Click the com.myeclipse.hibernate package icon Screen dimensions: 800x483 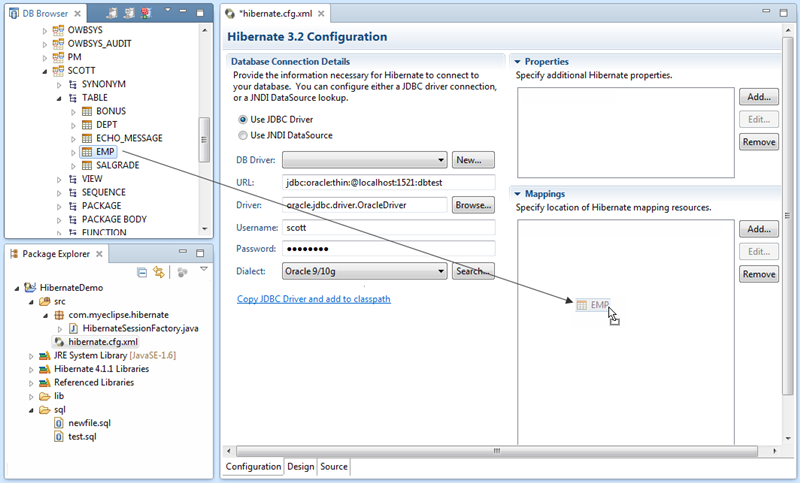click(x=59, y=314)
